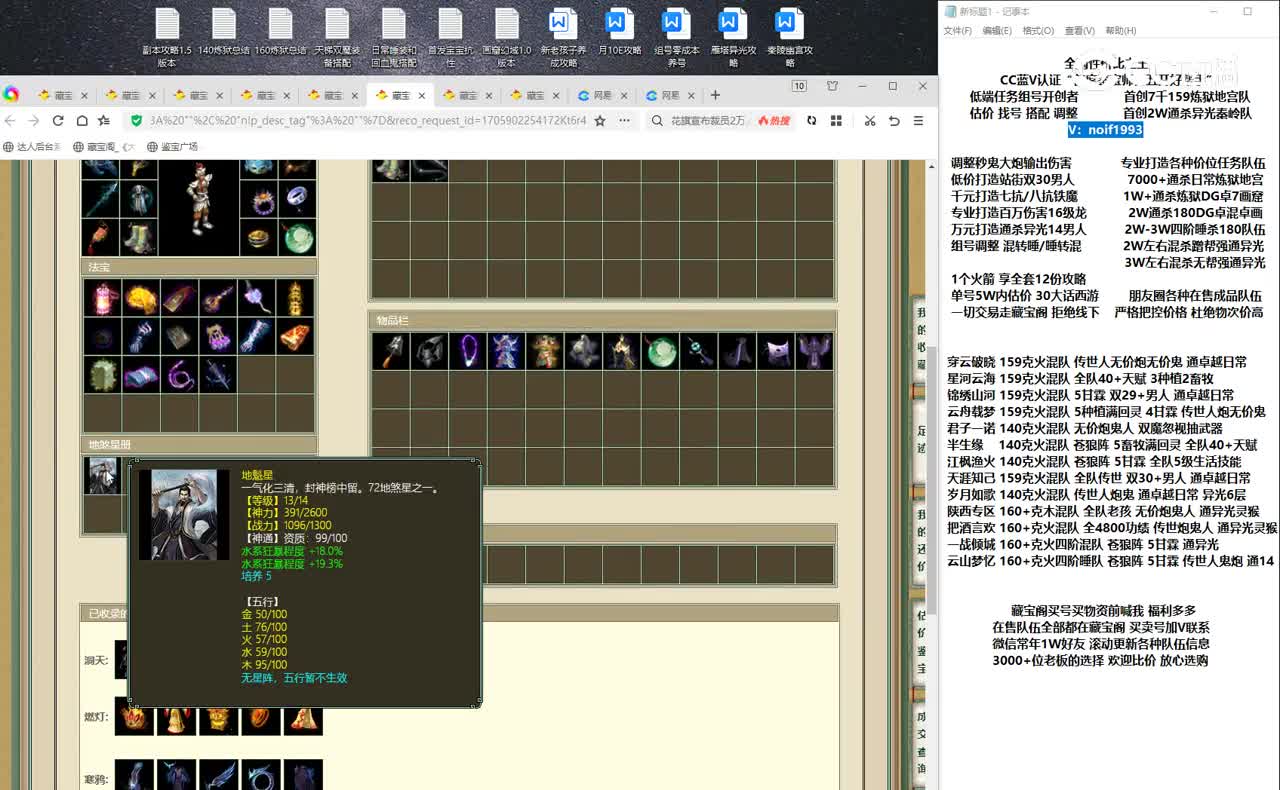Screen dimensions: 1280x790
Task: Open the browser main hamburger menu
Action: tap(918, 121)
